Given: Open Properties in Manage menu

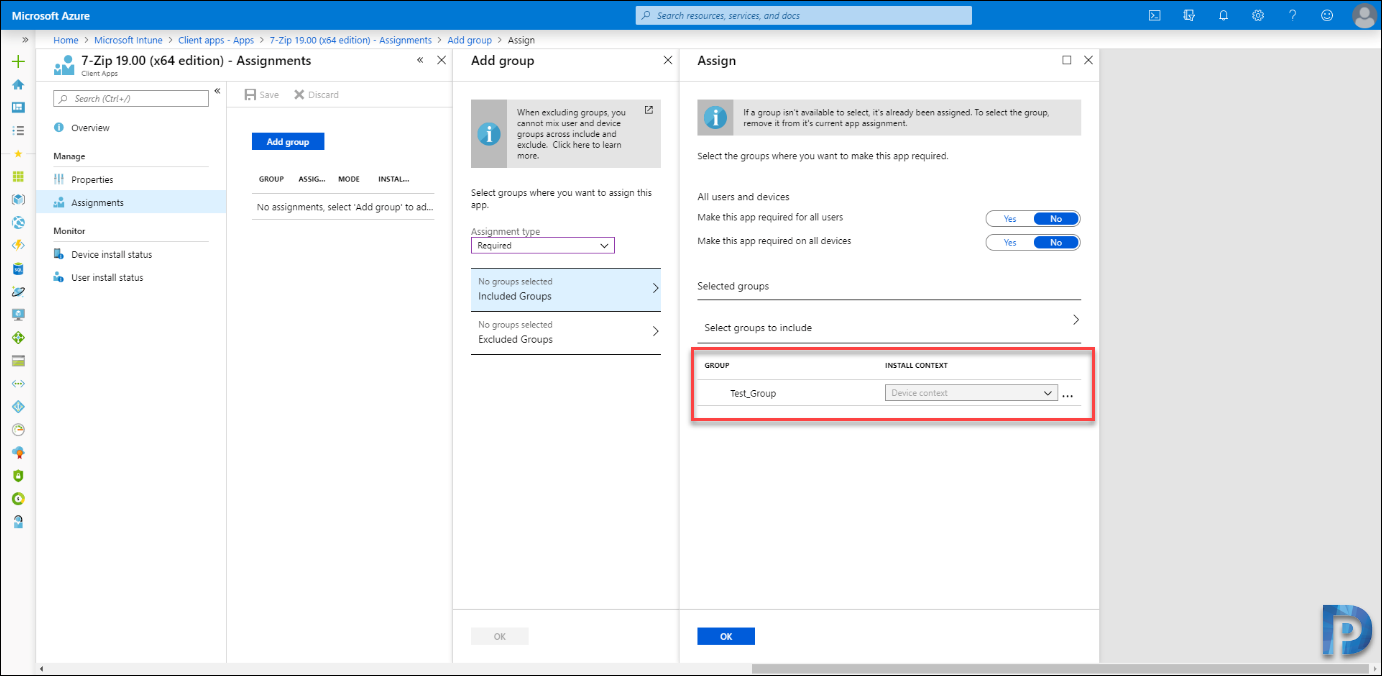Looking at the screenshot, I should tap(92, 180).
